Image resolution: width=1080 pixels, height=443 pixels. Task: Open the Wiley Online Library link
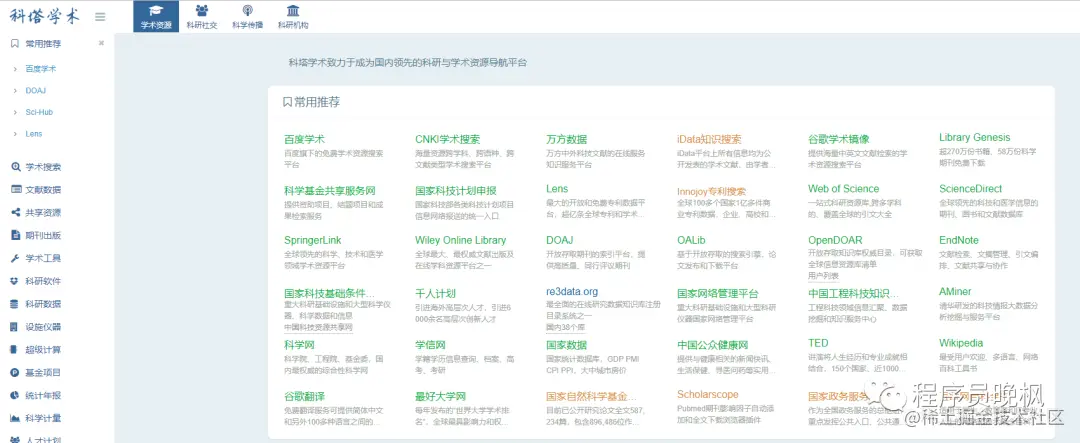[461, 240]
